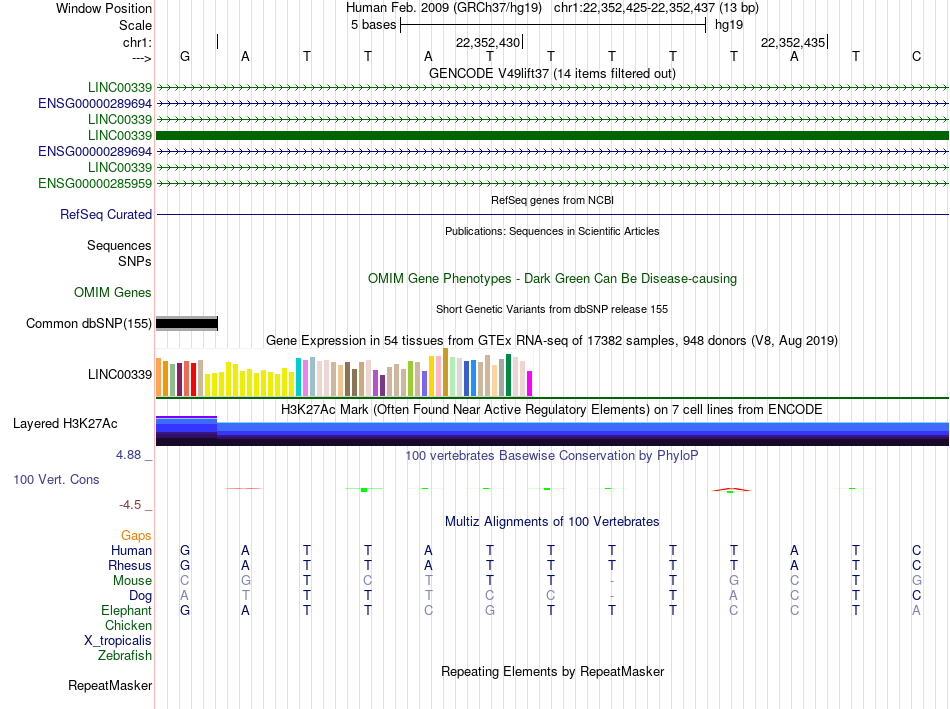Click the SNPs publications label

135,261
